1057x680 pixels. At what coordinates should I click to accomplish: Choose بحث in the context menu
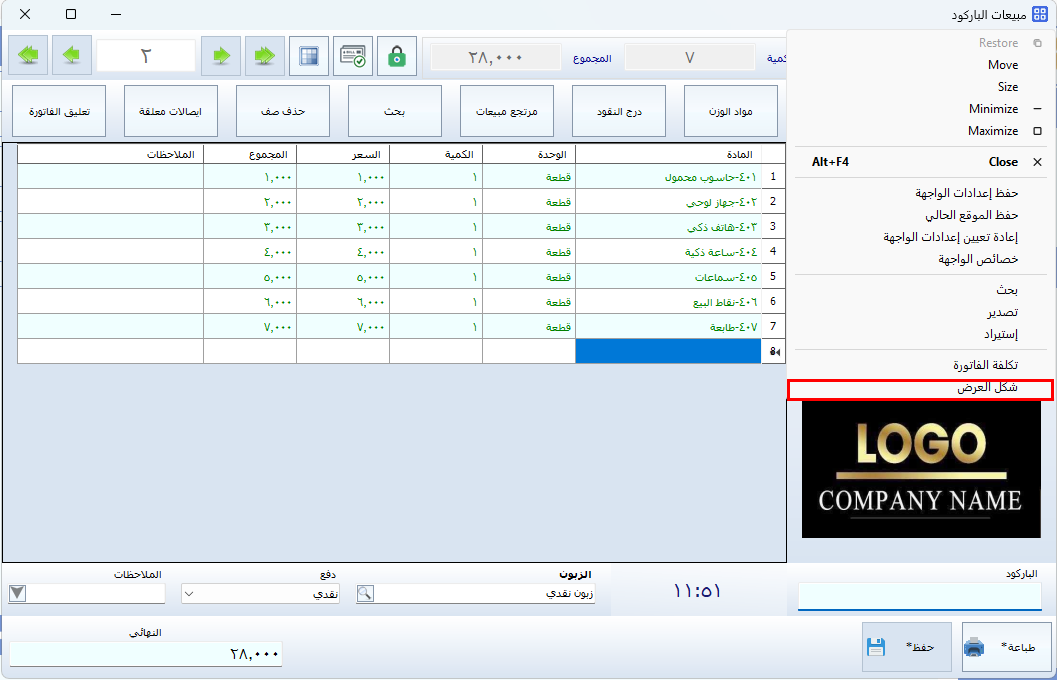coord(921,290)
